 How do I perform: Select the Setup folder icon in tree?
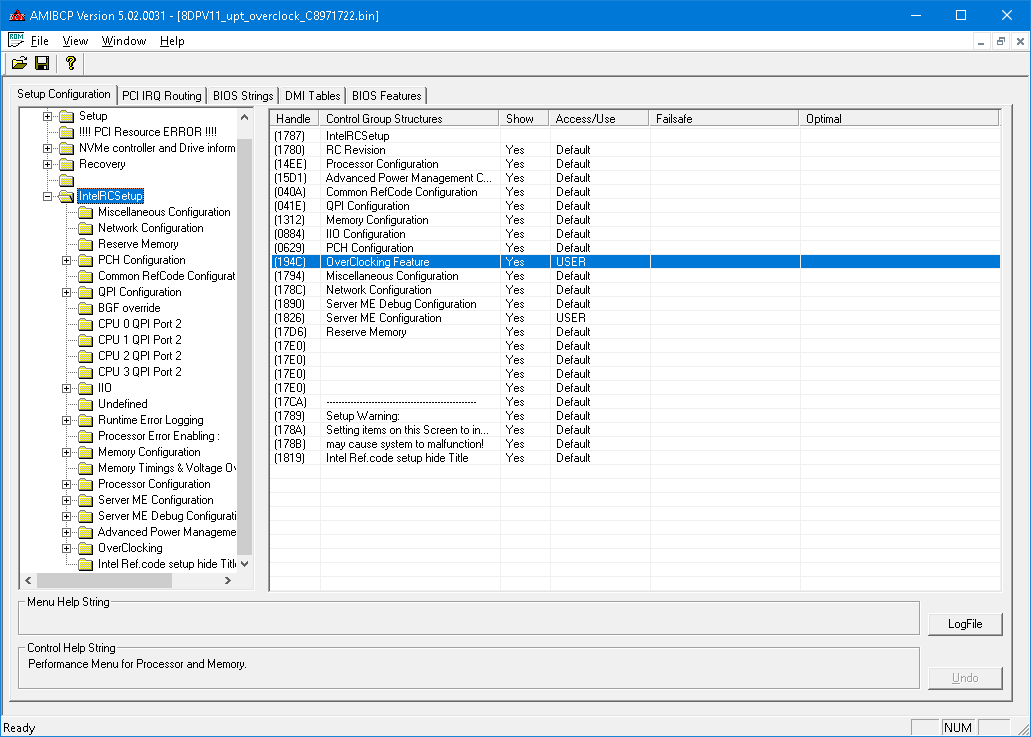point(66,116)
